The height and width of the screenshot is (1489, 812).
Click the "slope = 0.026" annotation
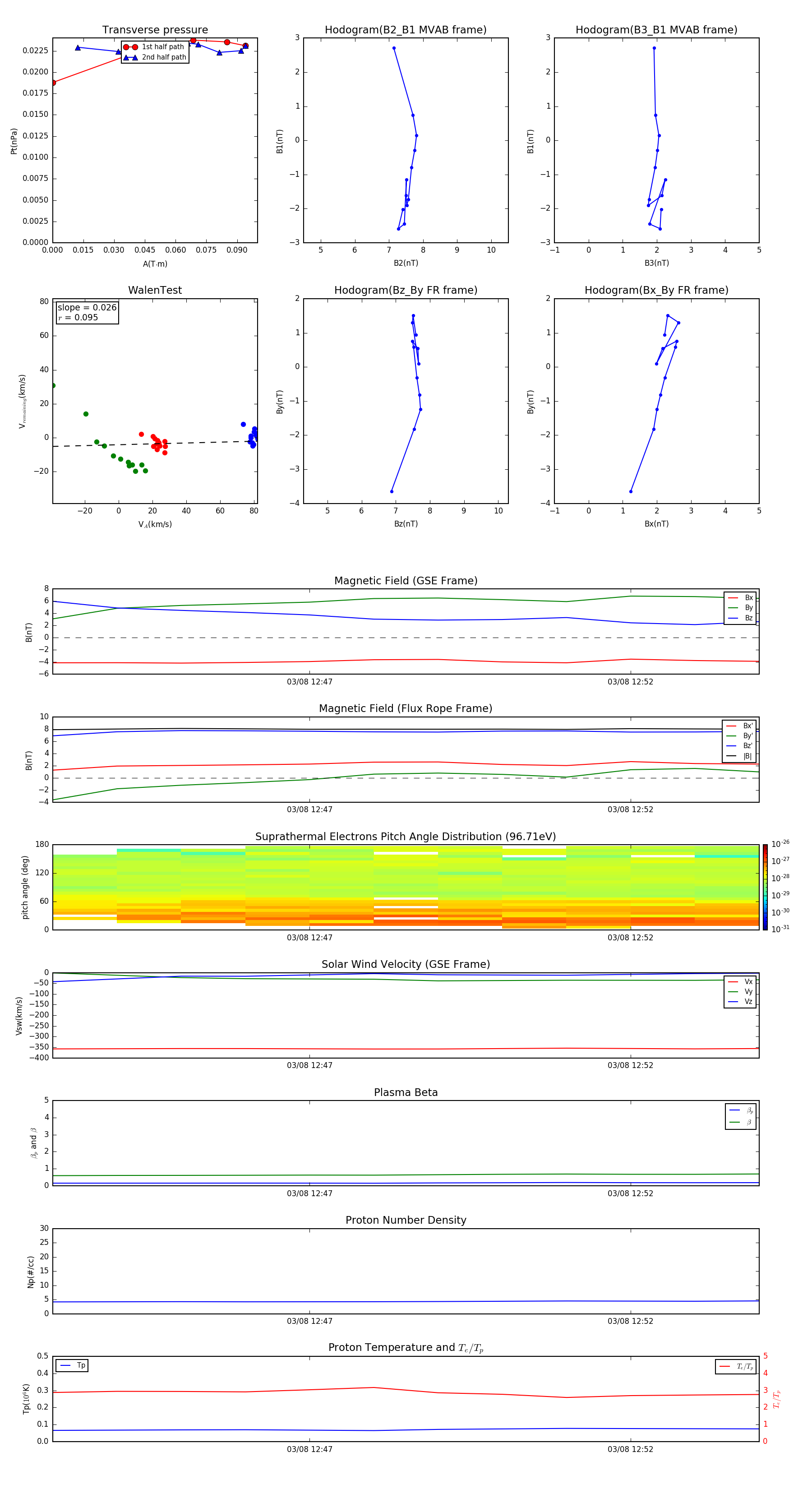pyautogui.click(x=87, y=308)
